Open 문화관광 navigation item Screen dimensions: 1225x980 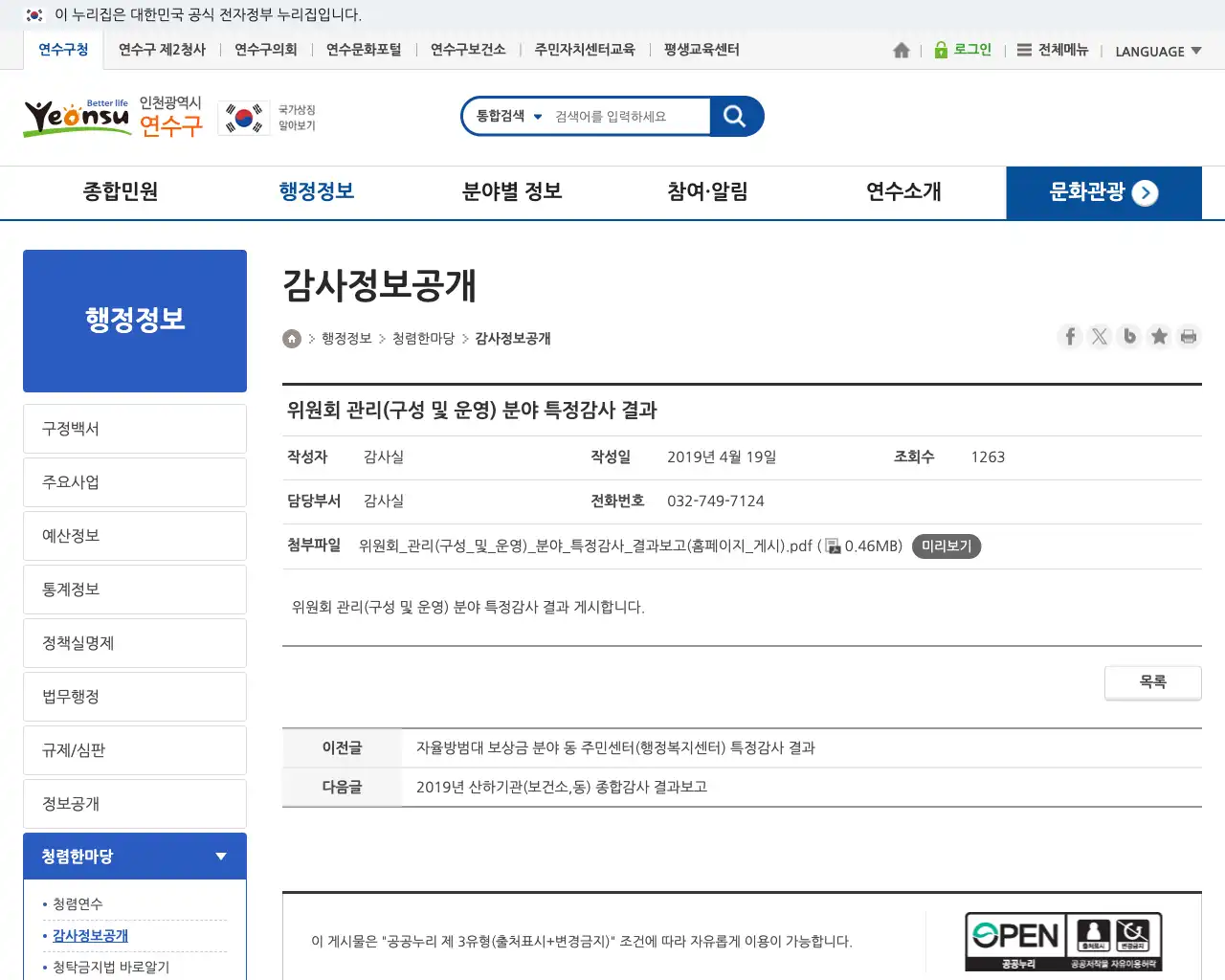point(1102,193)
